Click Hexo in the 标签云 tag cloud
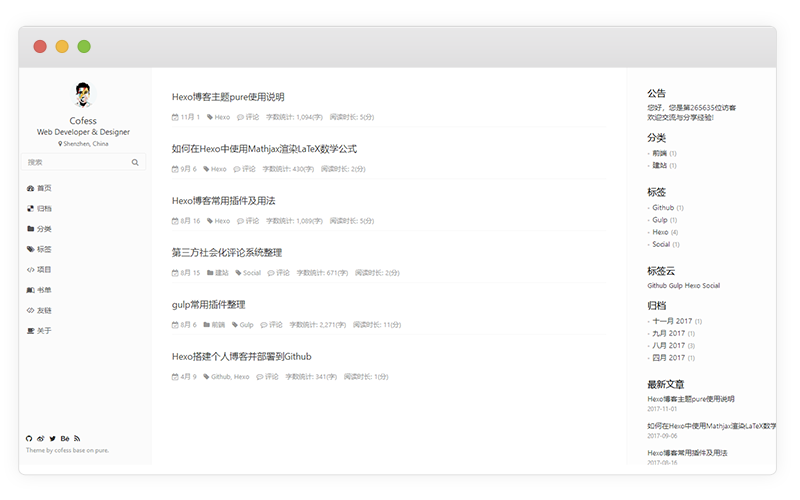The image size is (800, 500). pos(692,286)
